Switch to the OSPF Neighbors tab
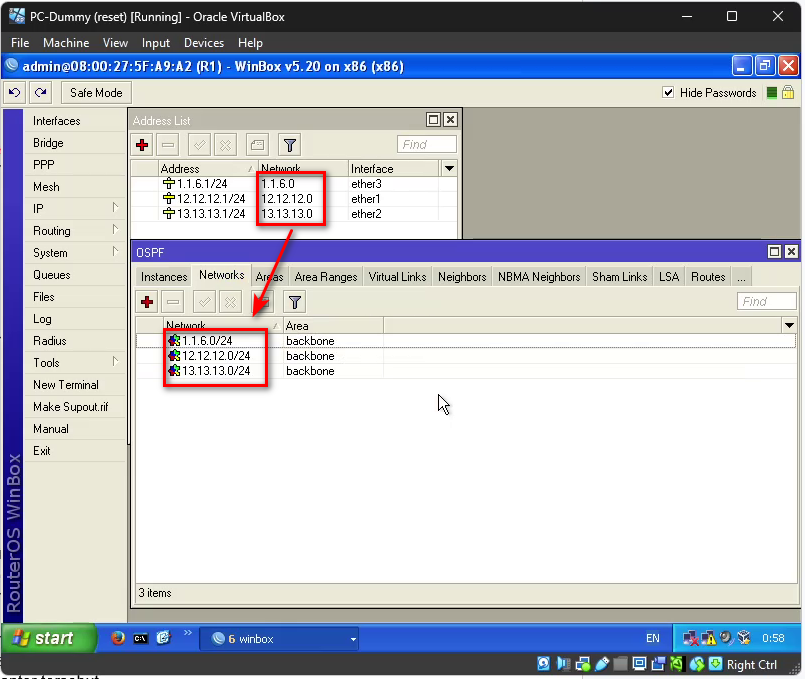Image resolution: width=805 pixels, height=679 pixels. point(462,277)
